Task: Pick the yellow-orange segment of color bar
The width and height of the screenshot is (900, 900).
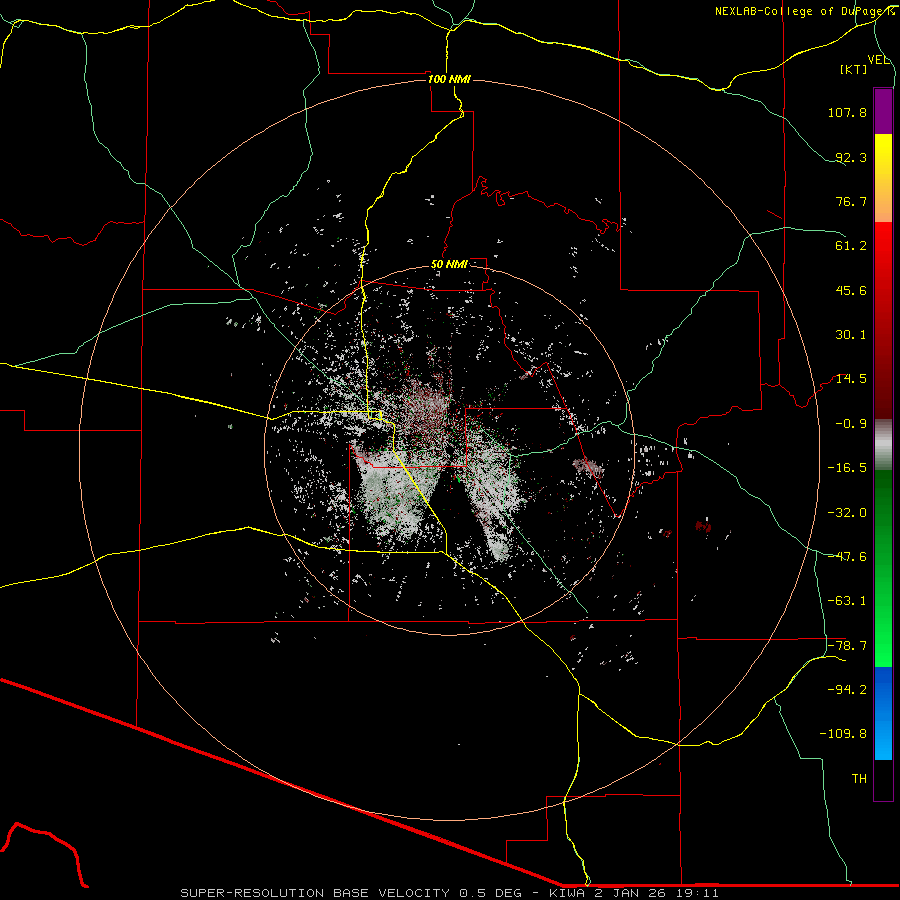Action: point(883,178)
